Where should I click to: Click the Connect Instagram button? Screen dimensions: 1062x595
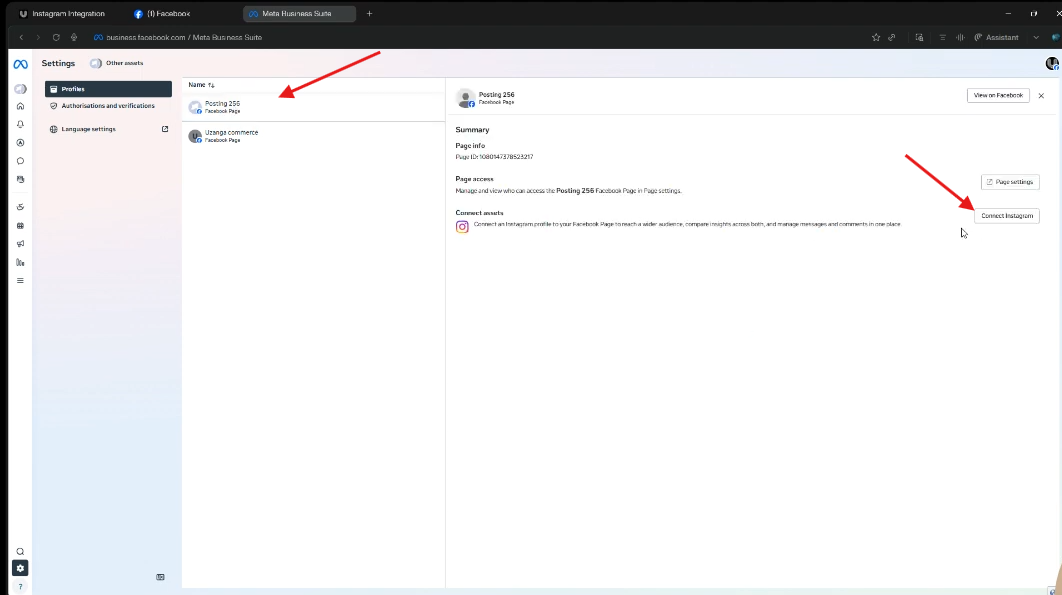click(x=1006, y=216)
